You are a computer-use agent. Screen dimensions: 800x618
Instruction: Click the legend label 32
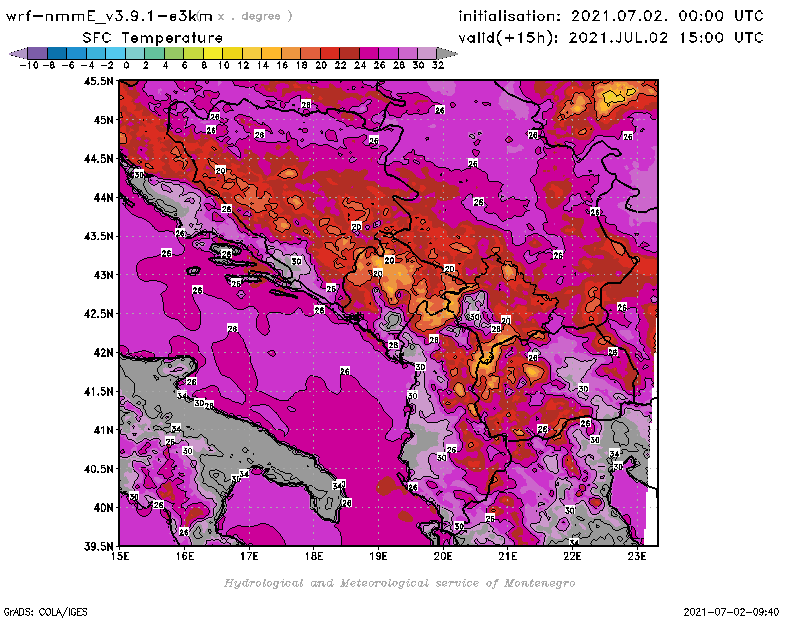click(x=438, y=65)
